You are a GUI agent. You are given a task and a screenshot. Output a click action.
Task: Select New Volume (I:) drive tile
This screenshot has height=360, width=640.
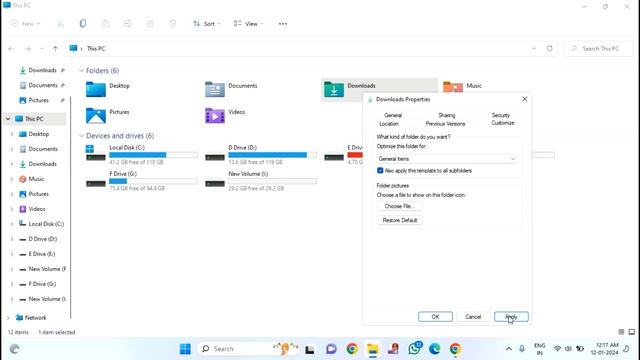[x=260, y=181]
